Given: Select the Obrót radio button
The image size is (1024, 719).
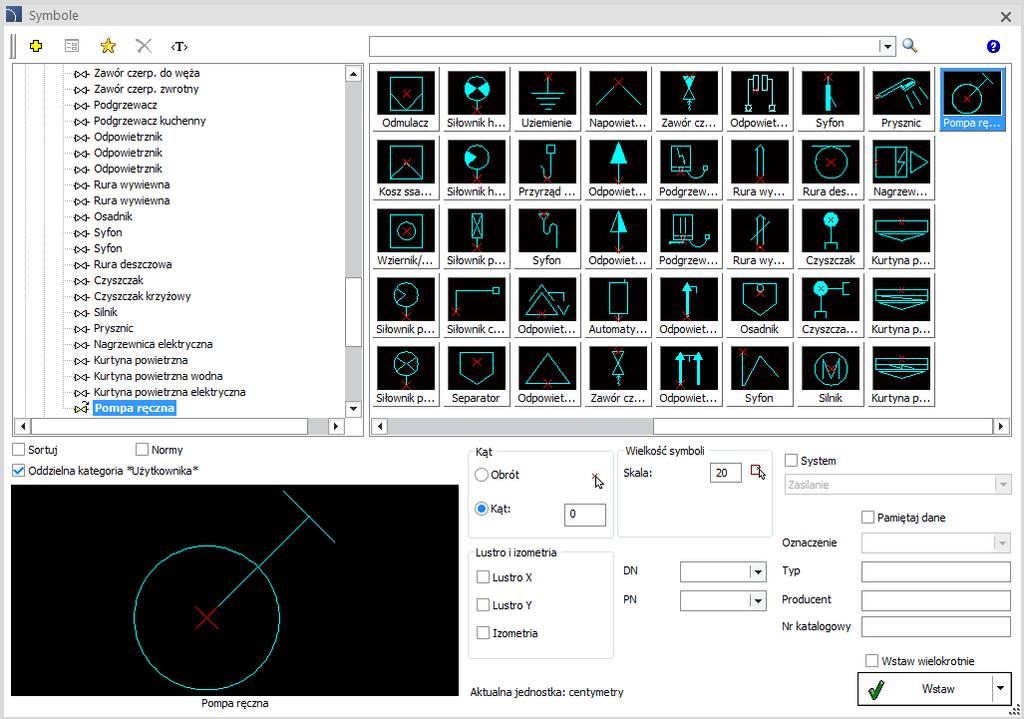Looking at the screenshot, I should click(x=481, y=475).
